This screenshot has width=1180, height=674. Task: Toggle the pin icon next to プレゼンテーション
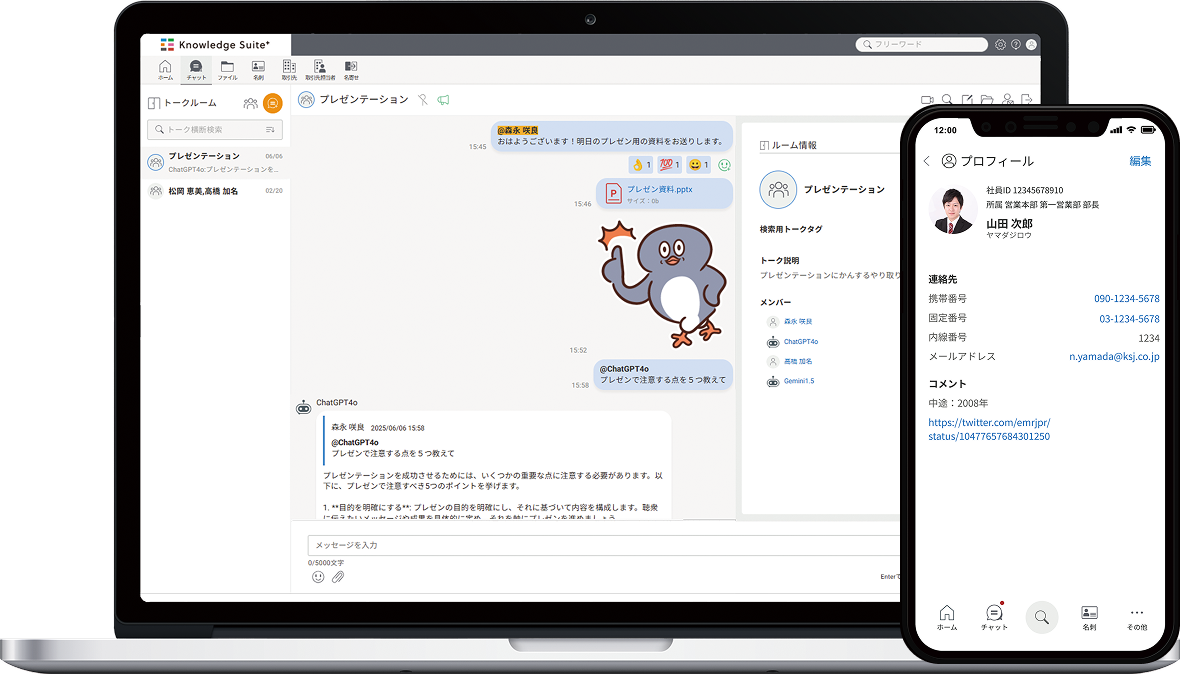tap(423, 100)
